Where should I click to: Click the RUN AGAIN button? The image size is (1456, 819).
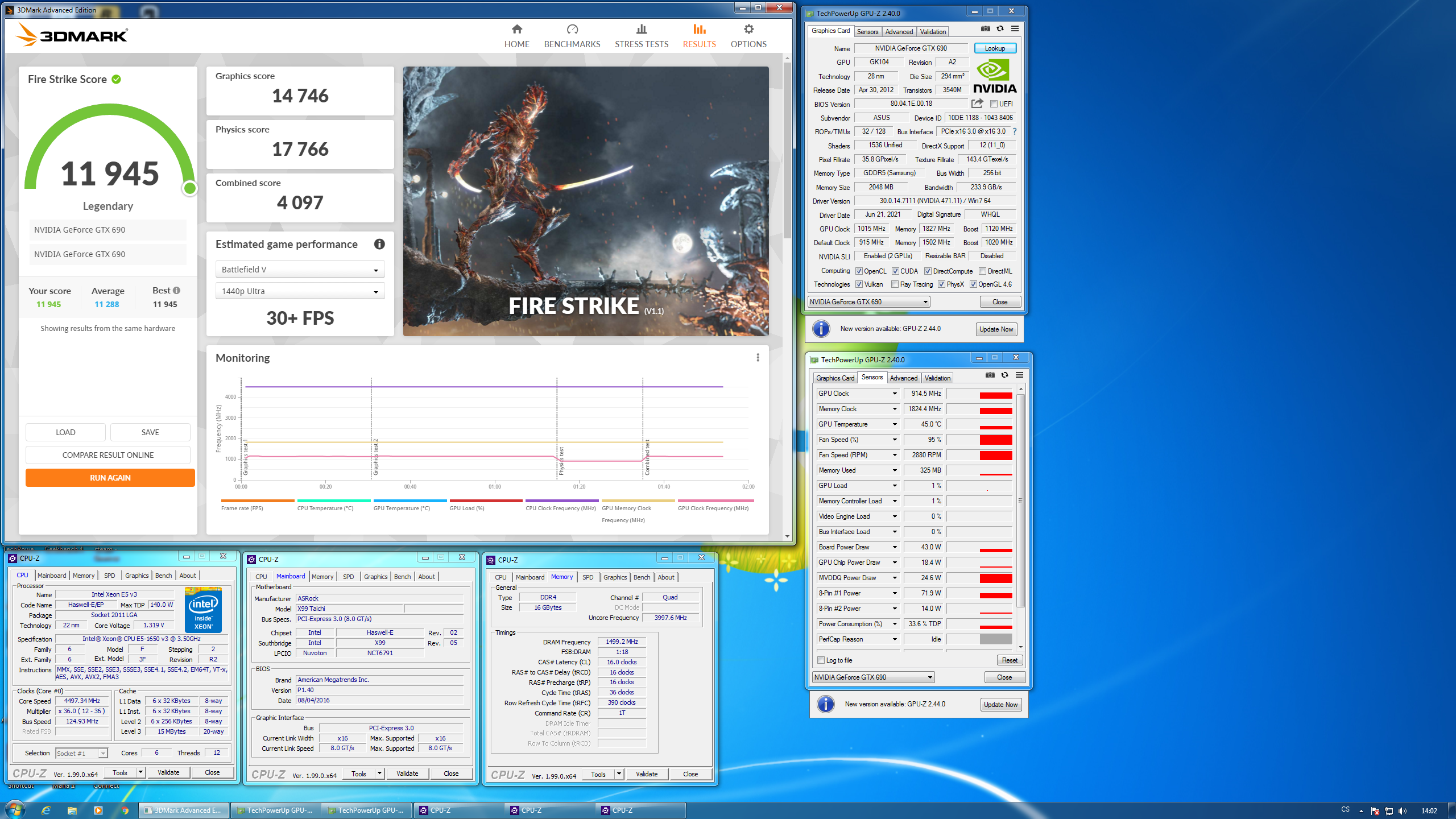pyautogui.click(x=110, y=478)
